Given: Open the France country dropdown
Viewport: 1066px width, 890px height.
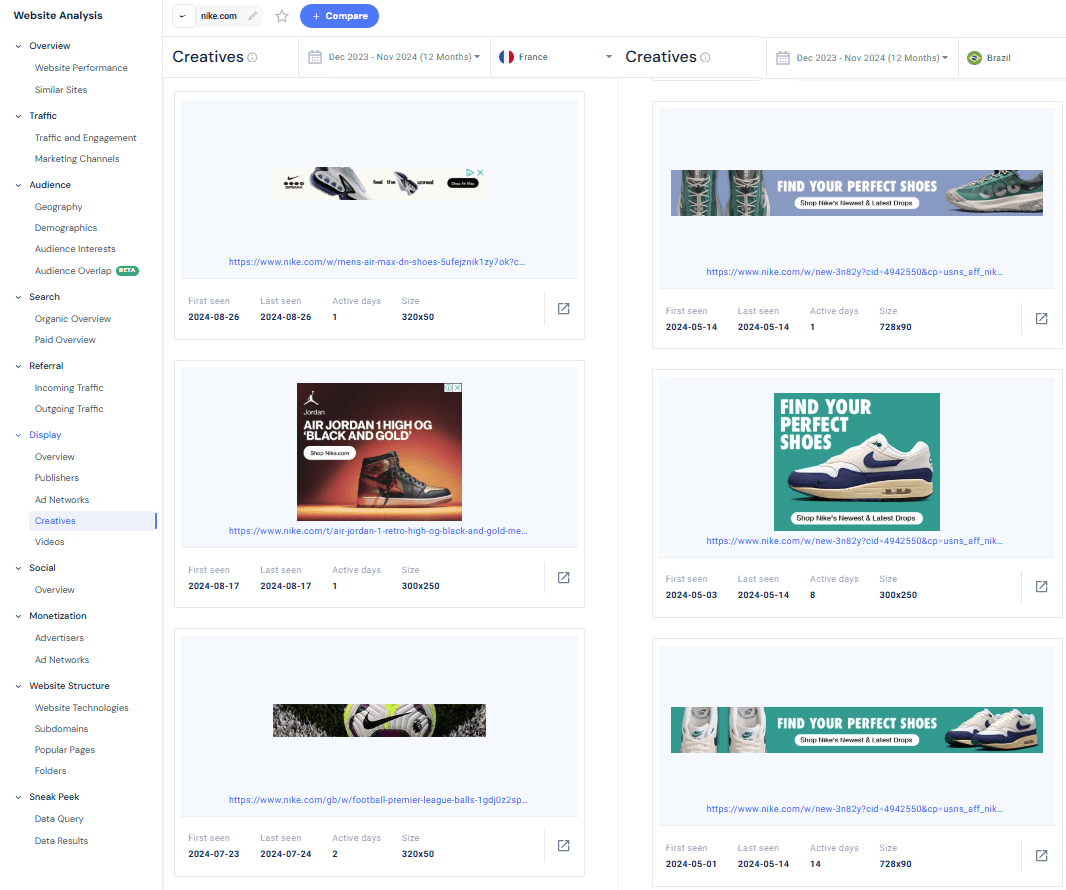Looking at the screenshot, I should pyautogui.click(x=555, y=57).
